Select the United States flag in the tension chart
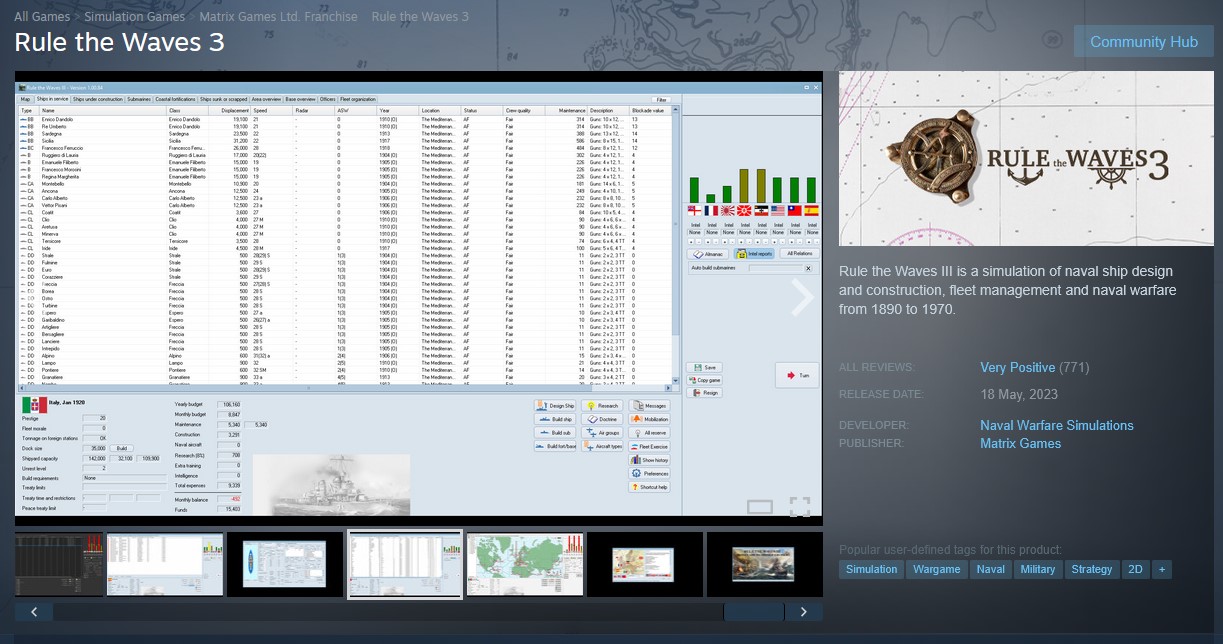The height and width of the screenshot is (644, 1223). [778, 211]
